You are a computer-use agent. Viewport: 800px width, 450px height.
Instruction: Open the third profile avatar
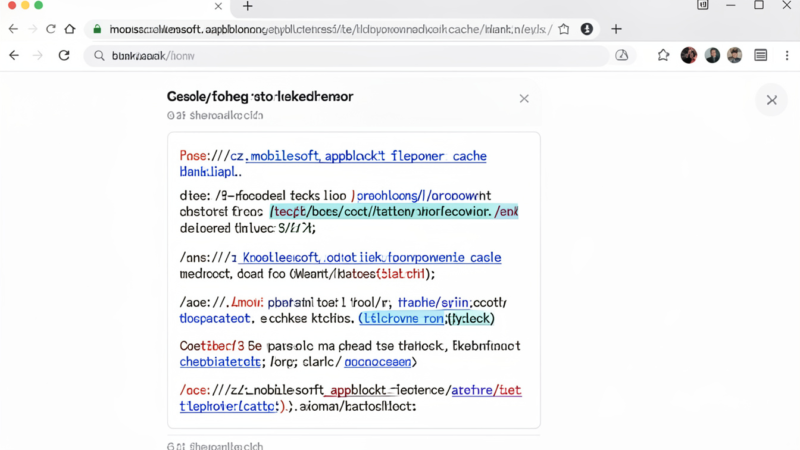tap(735, 55)
